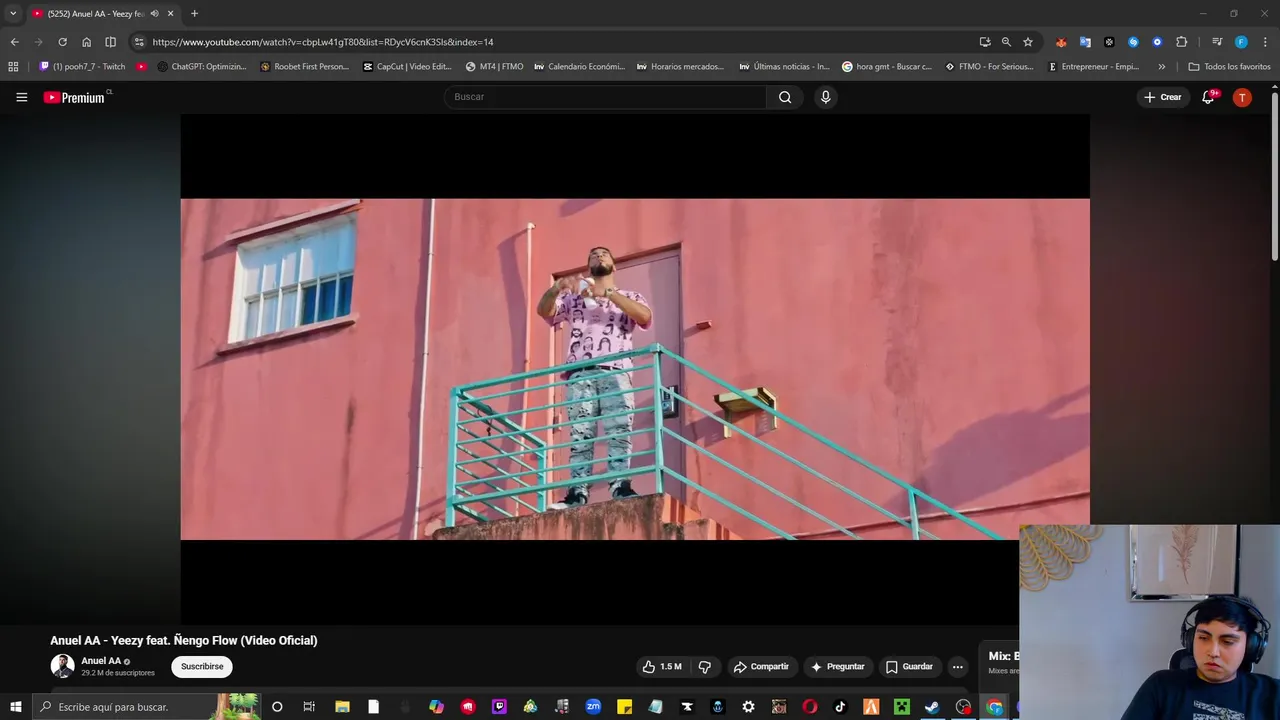Click the video player to pause
Viewport: 1280px width, 720px height.
635,369
